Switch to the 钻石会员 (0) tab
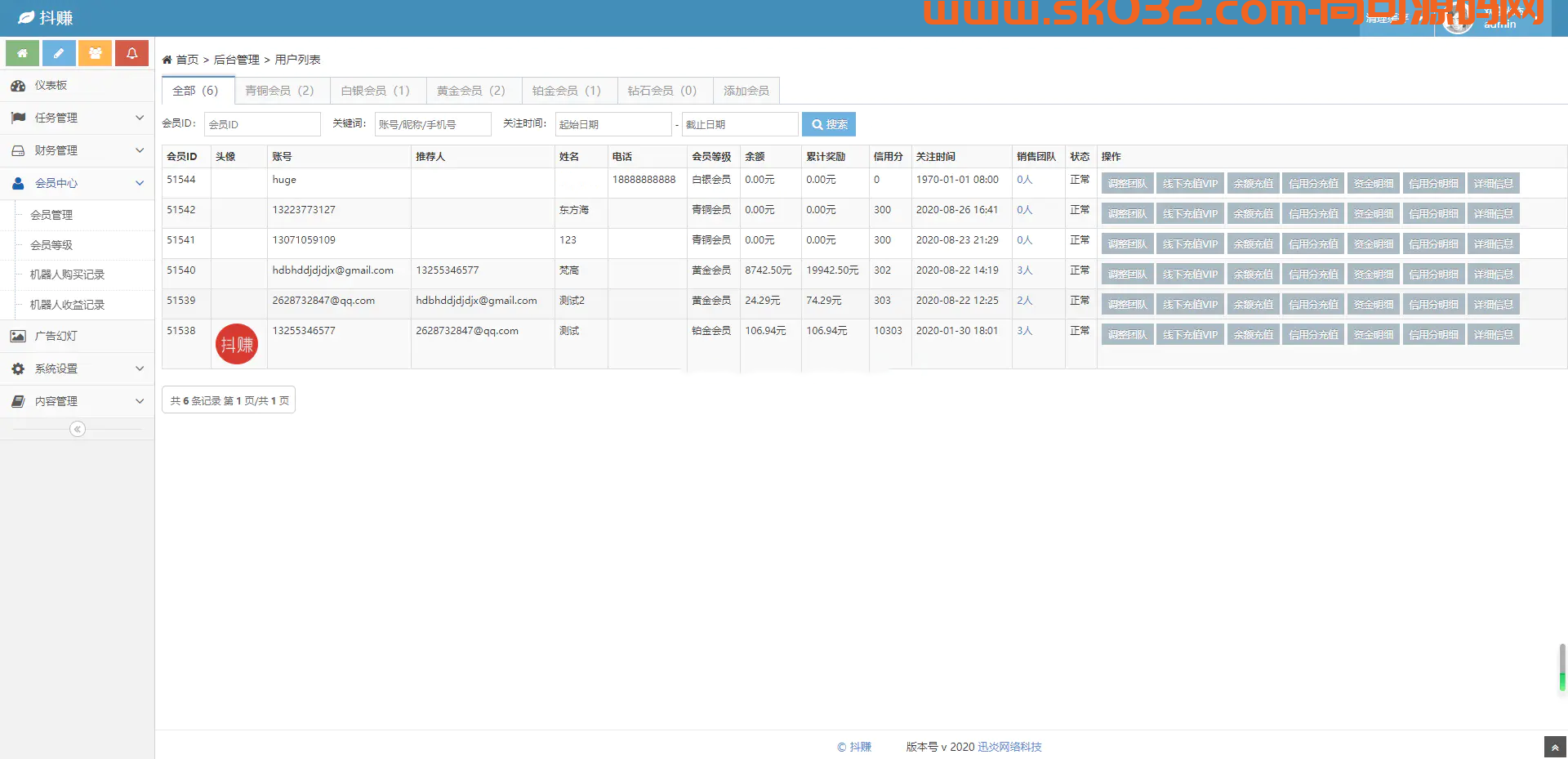Image resolution: width=1568 pixels, height=759 pixels. click(x=665, y=91)
